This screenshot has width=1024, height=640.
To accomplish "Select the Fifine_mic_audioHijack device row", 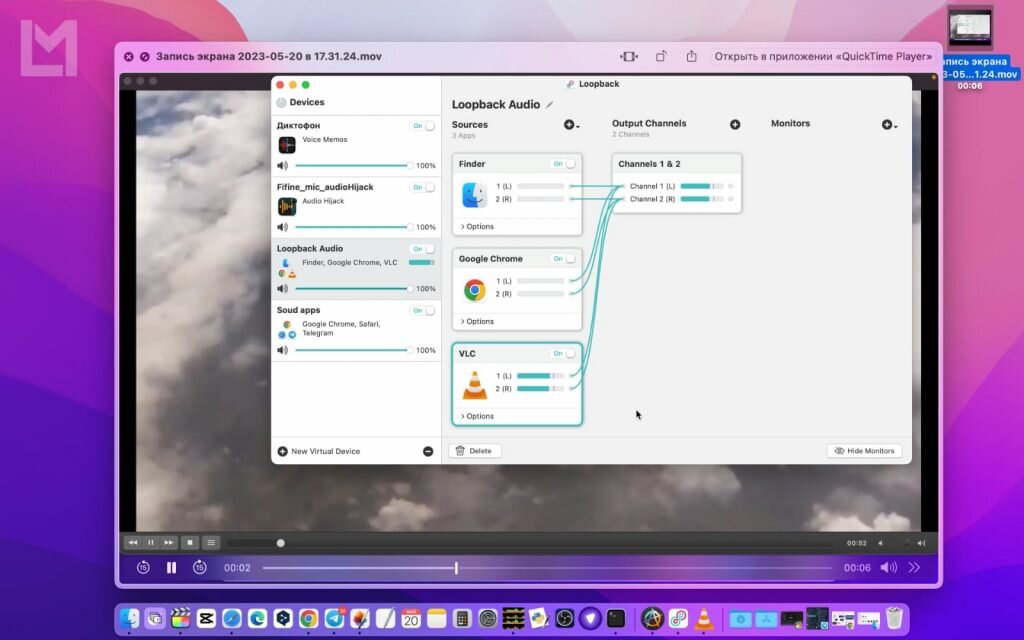I will point(356,207).
